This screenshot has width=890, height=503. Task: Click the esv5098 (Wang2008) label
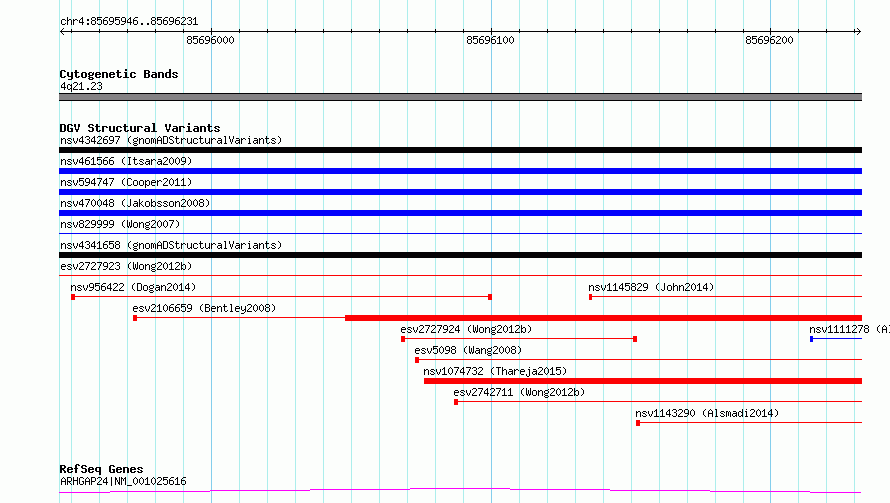(468, 350)
